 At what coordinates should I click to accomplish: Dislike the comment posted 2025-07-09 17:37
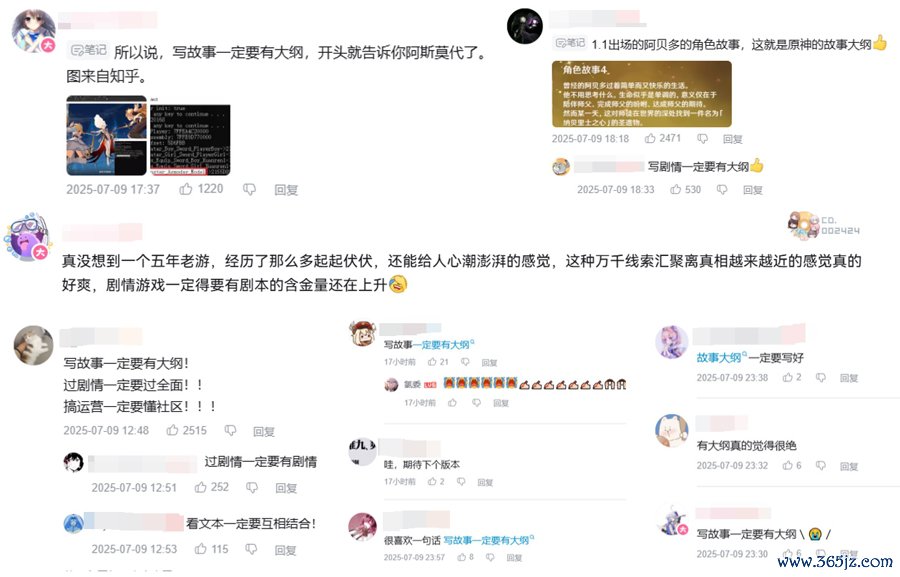(249, 189)
